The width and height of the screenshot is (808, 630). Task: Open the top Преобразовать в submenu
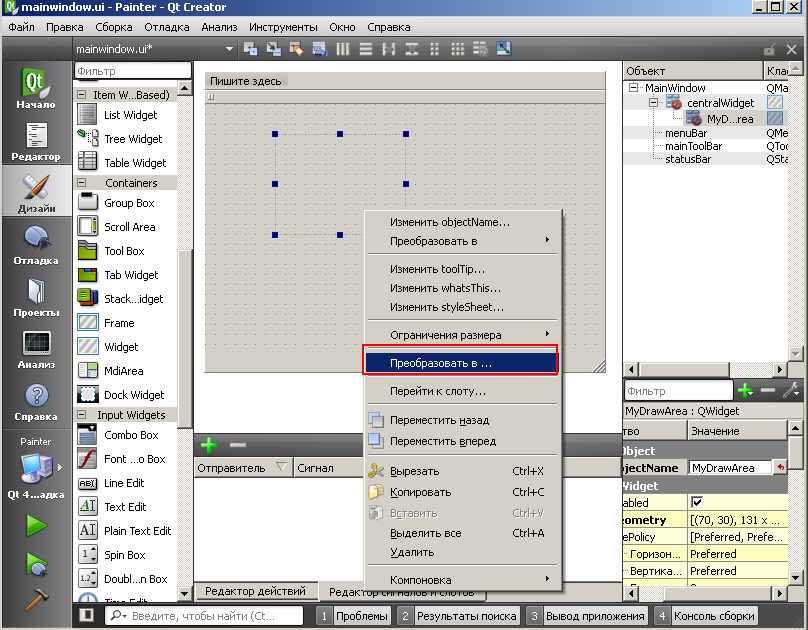pos(462,241)
